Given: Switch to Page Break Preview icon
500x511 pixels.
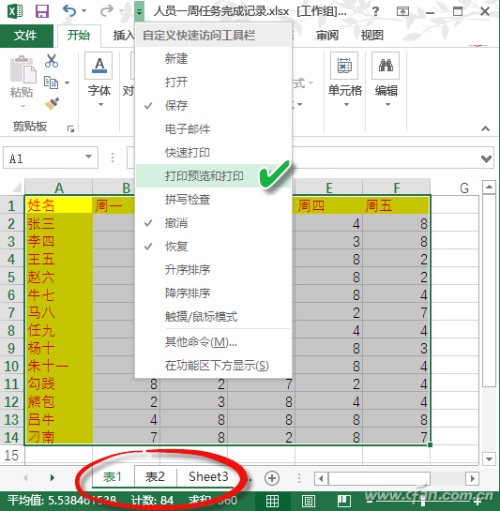Looking at the screenshot, I should [344, 501].
